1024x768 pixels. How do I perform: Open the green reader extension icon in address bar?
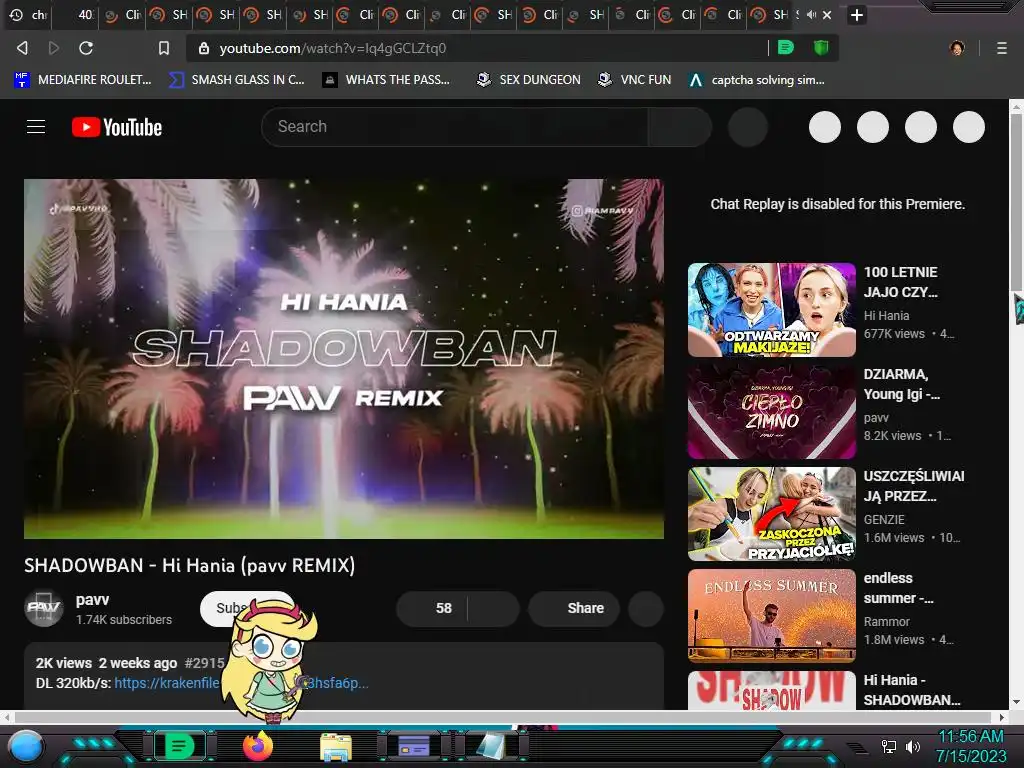click(x=786, y=47)
